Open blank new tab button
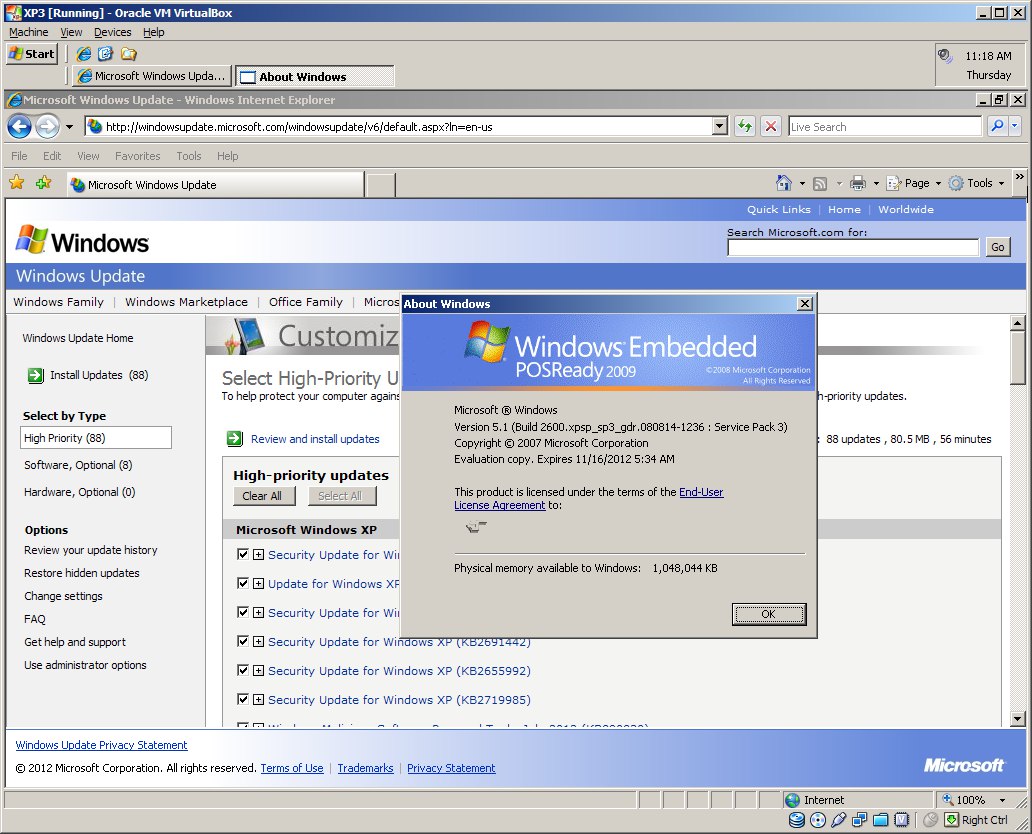The image size is (1032, 834). [x=380, y=185]
